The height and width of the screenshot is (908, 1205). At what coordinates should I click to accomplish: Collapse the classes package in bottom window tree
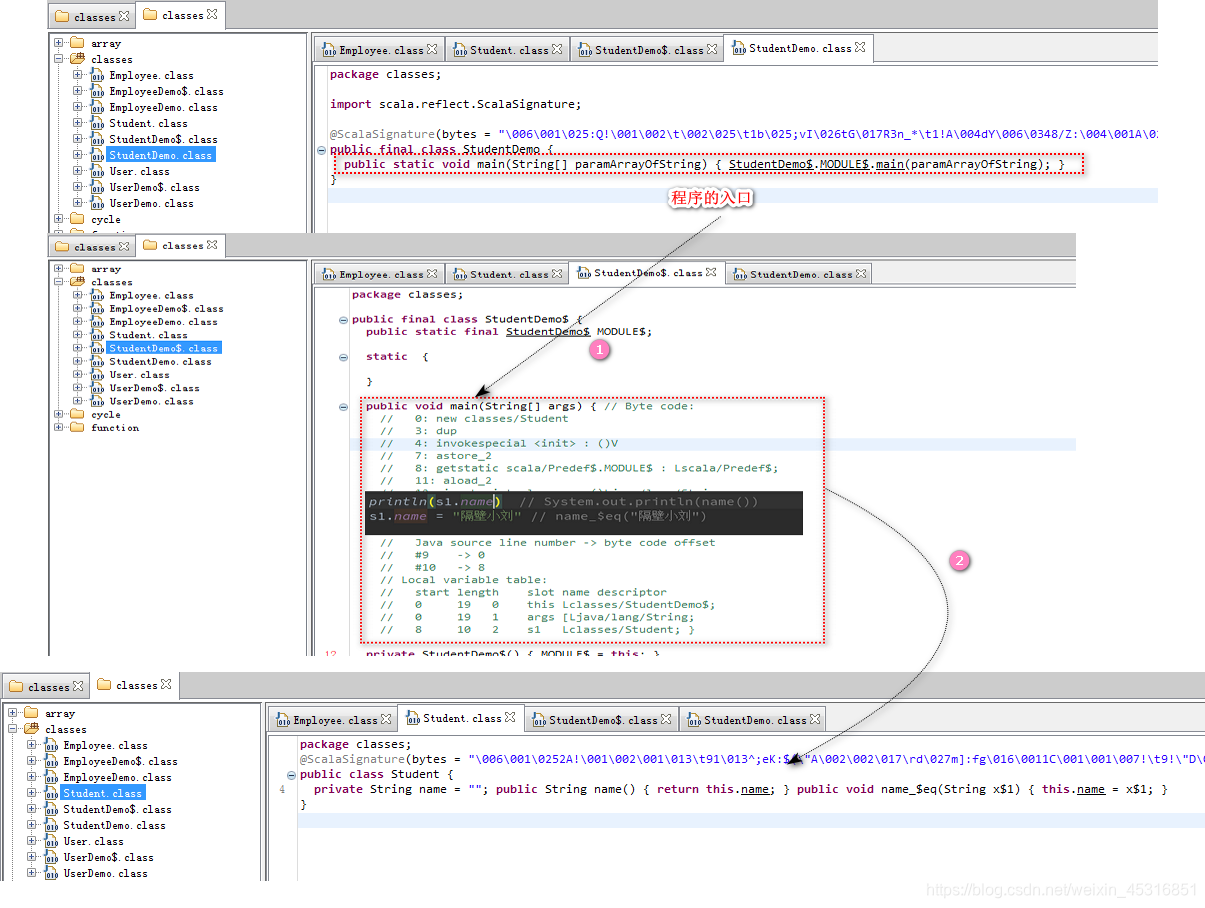point(13,729)
